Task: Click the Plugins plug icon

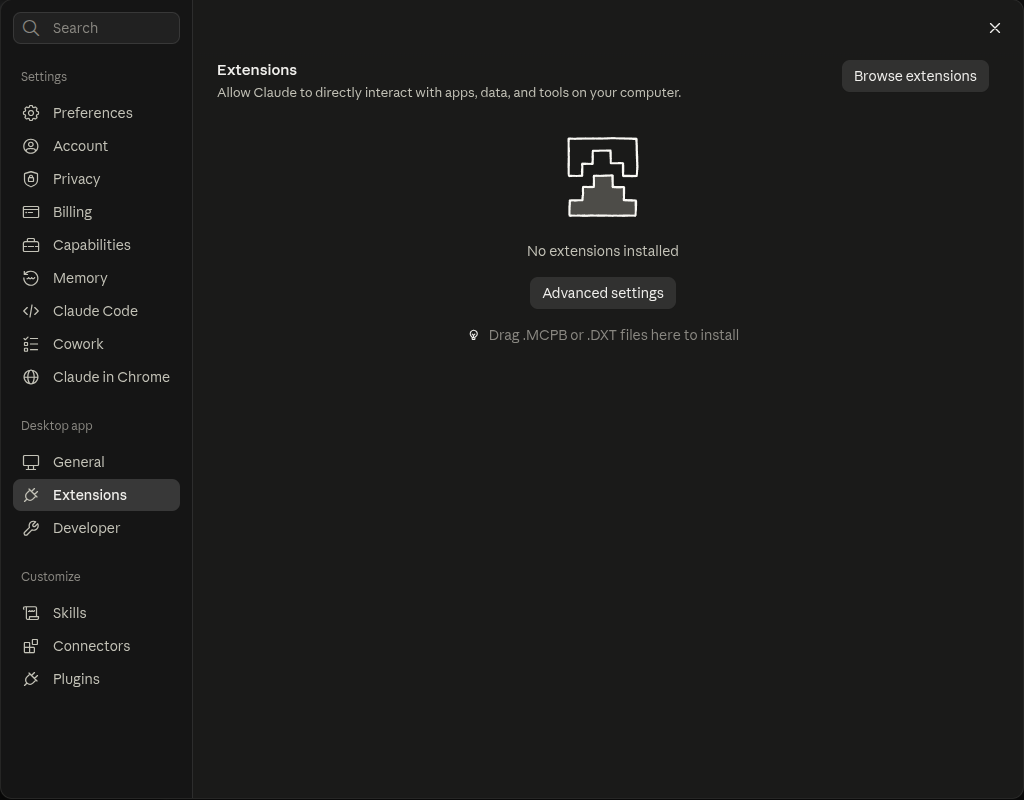Action: [31, 679]
